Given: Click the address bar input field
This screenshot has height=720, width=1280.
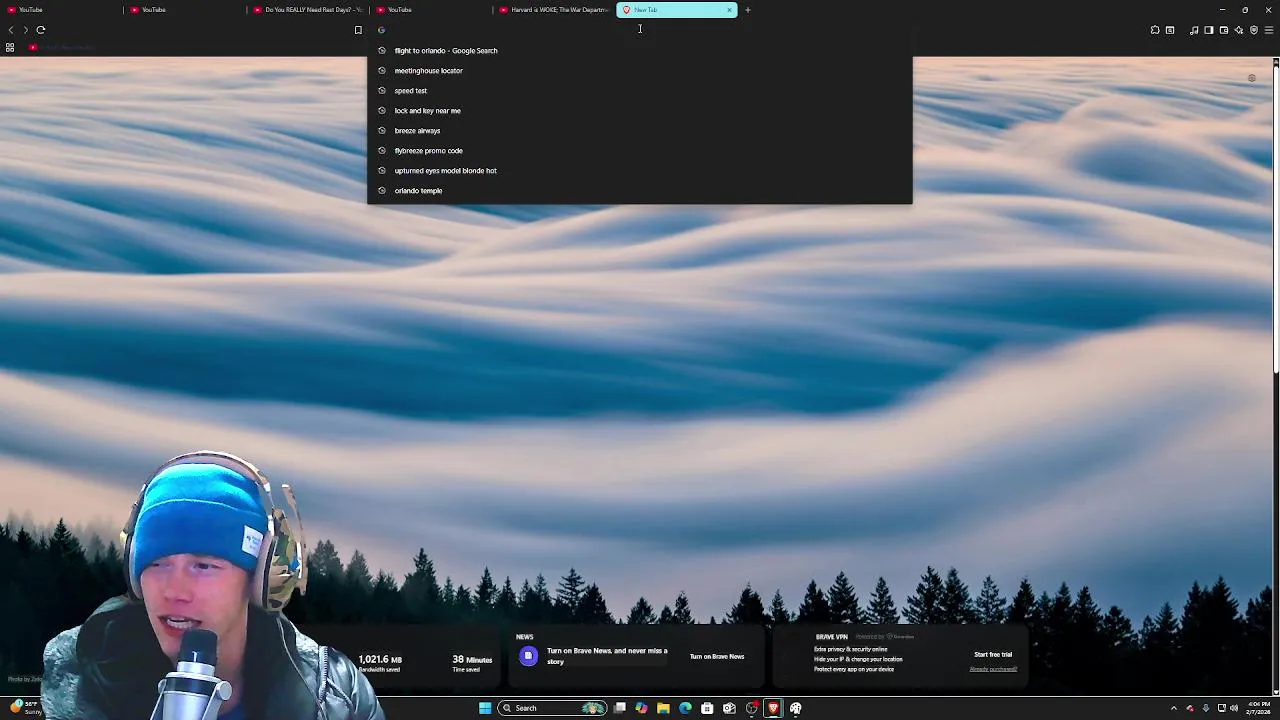Looking at the screenshot, I should [640, 30].
